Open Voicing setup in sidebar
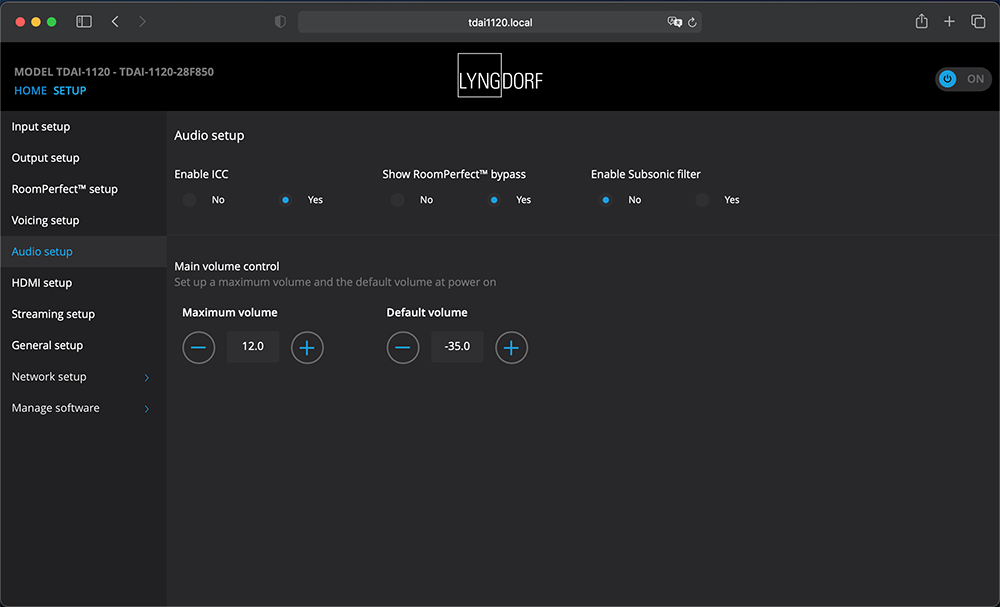This screenshot has height=607, width=1000. point(83,221)
